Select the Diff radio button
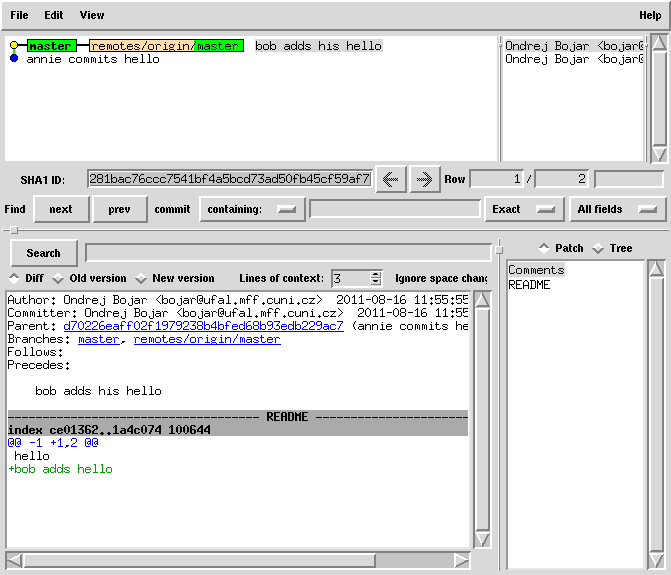671x575 pixels. 14,278
